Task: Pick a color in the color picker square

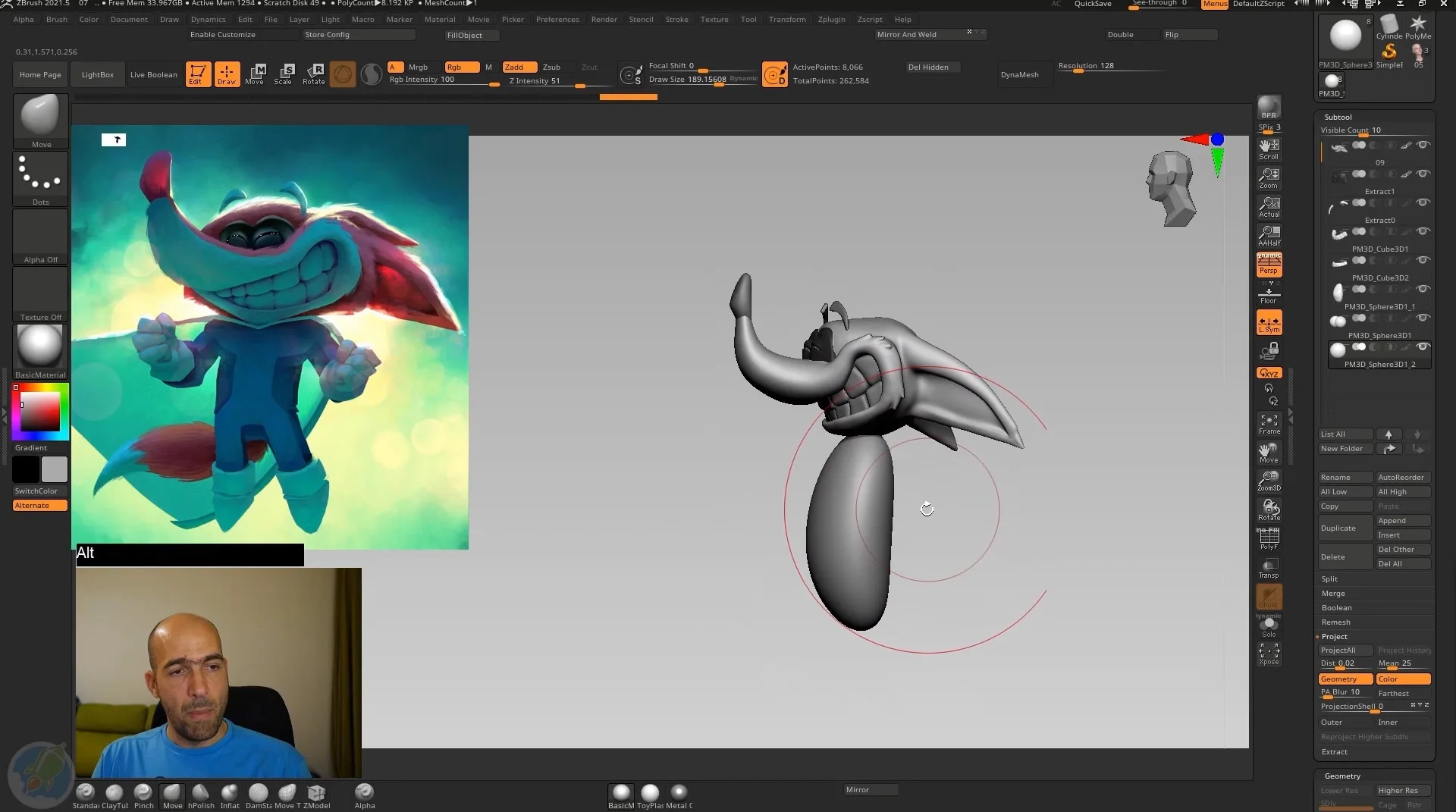Action: tap(40, 412)
